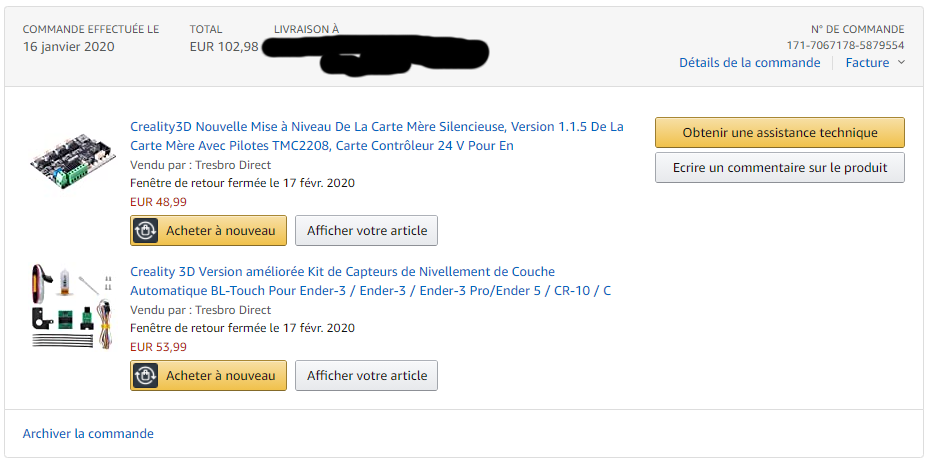Open the Facture invoice menu

pyautogui.click(x=867, y=62)
